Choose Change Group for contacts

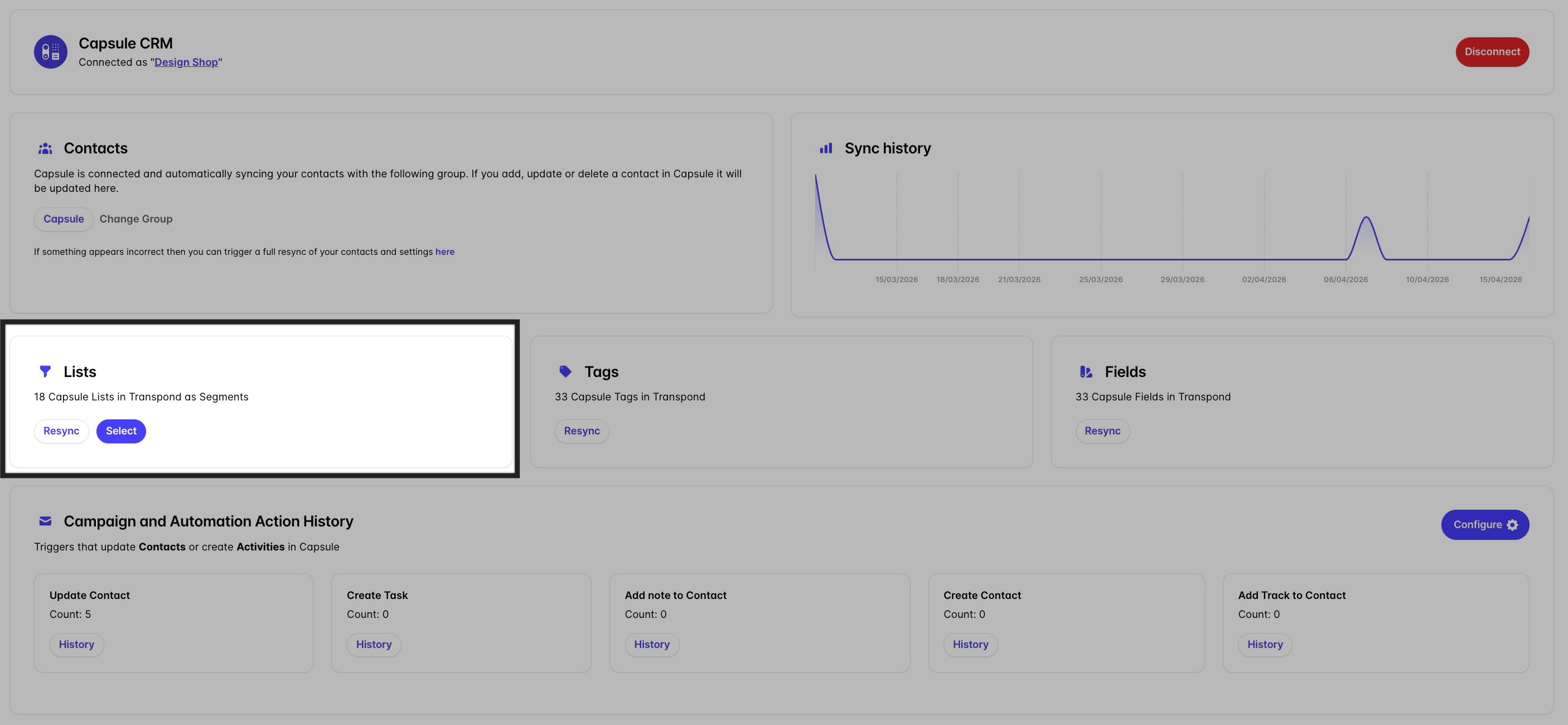pyautogui.click(x=135, y=219)
